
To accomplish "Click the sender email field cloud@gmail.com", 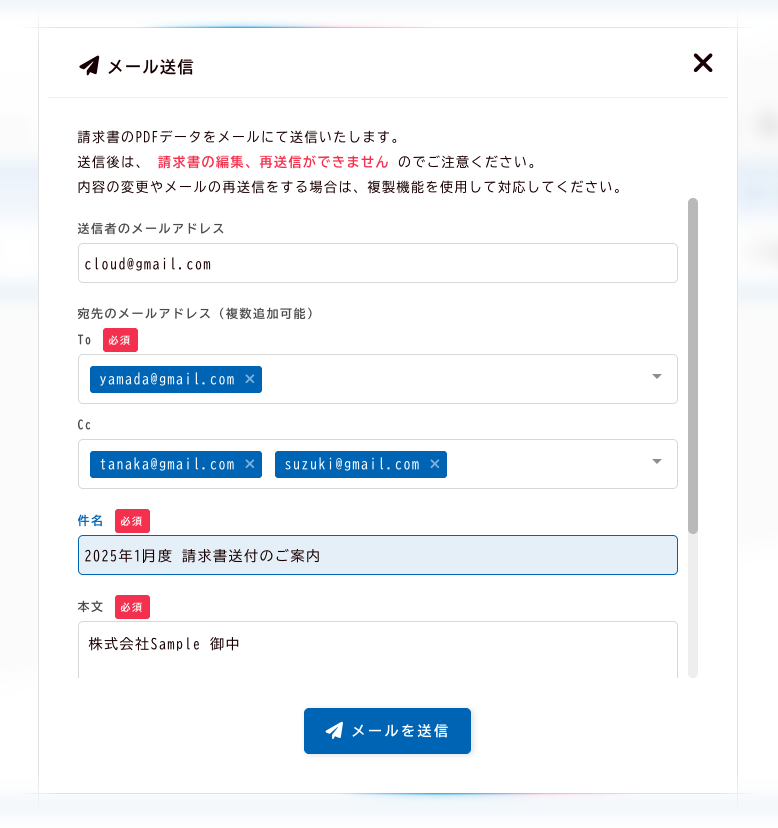I will pyautogui.click(x=377, y=264).
